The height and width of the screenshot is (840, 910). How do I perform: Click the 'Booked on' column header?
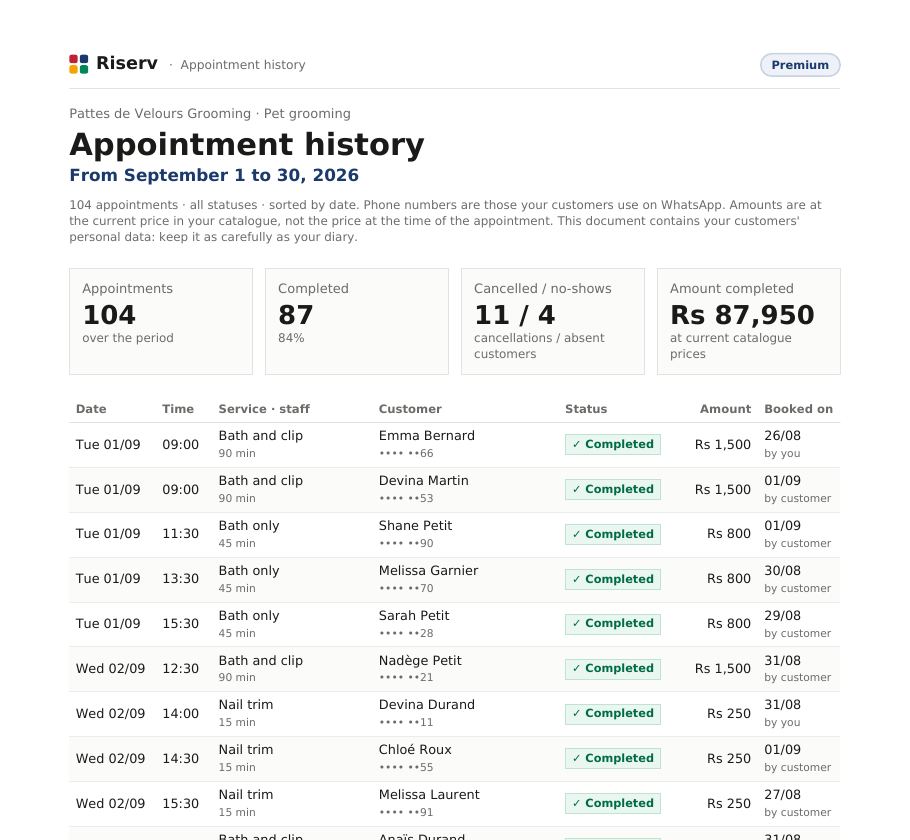click(799, 409)
